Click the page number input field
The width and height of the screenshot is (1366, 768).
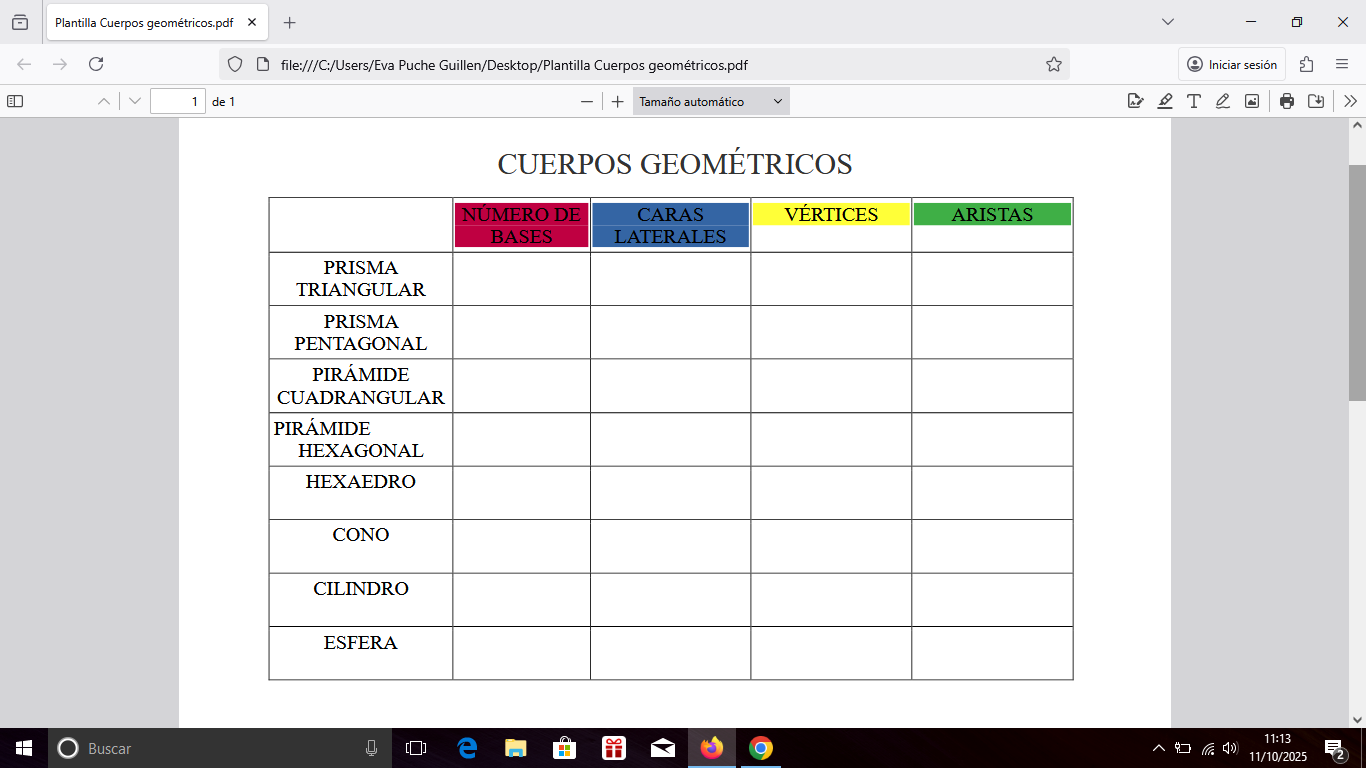pyautogui.click(x=177, y=100)
